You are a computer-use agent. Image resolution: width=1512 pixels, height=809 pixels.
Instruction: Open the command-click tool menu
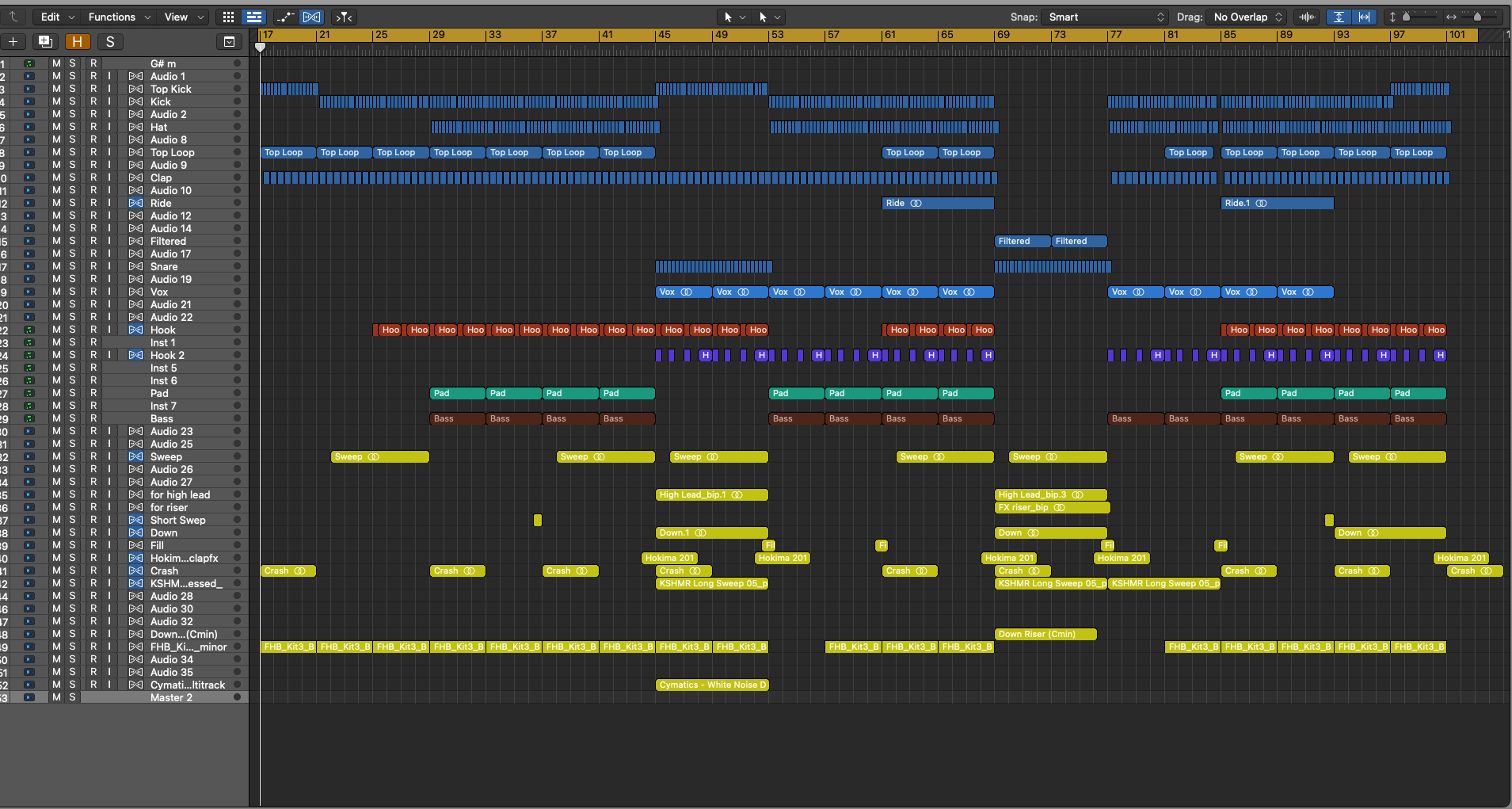(769, 17)
